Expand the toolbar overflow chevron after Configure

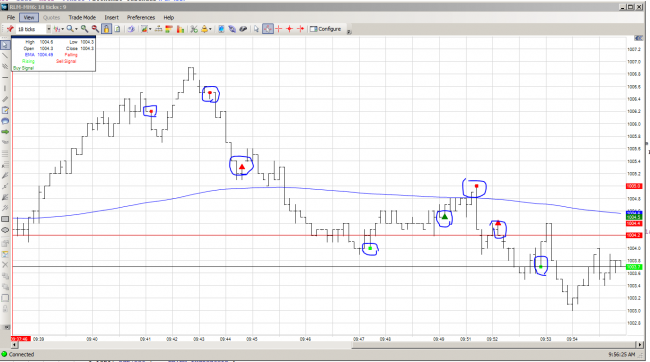349,32
